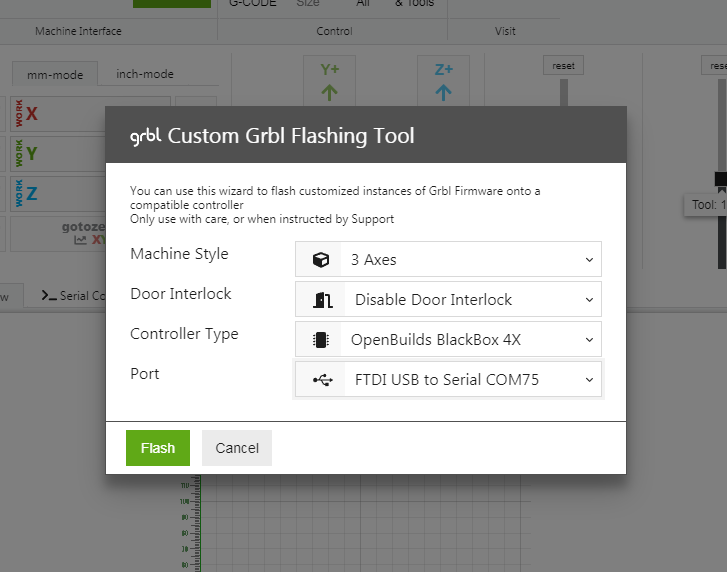Open the Serial Console tab

coord(72,296)
